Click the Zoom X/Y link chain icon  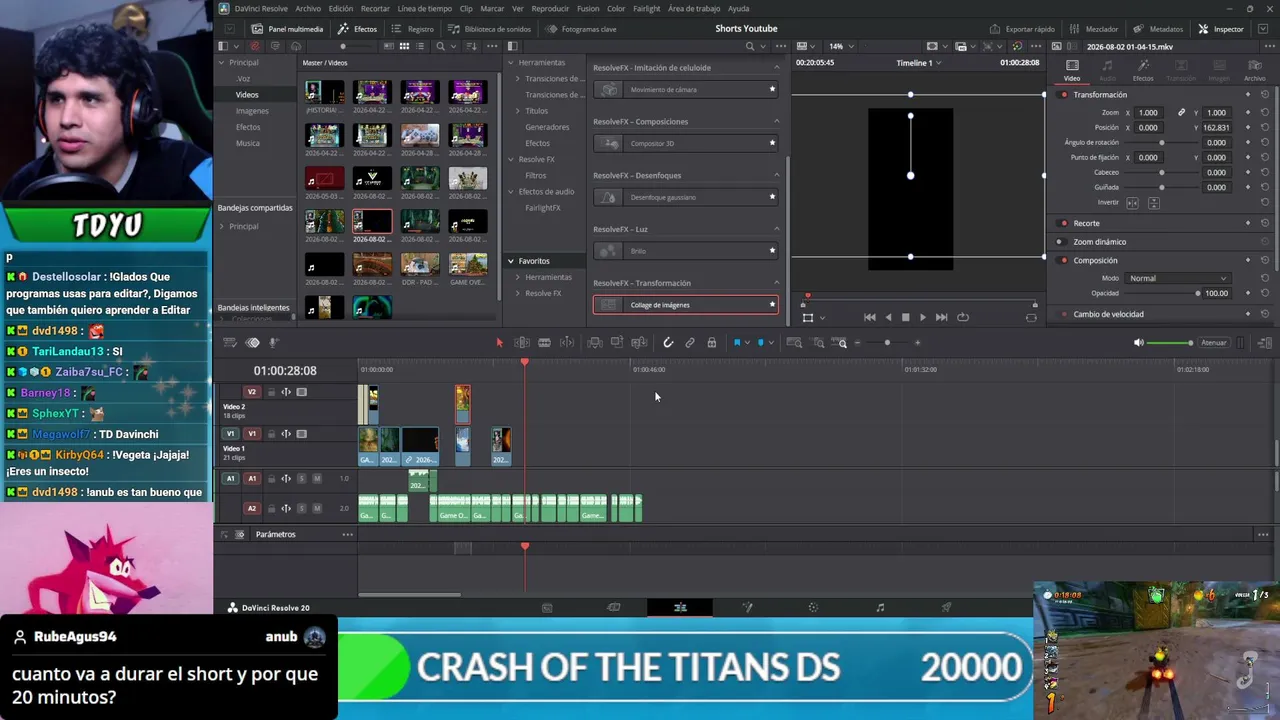pyautogui.click(x=1181, y=113)
